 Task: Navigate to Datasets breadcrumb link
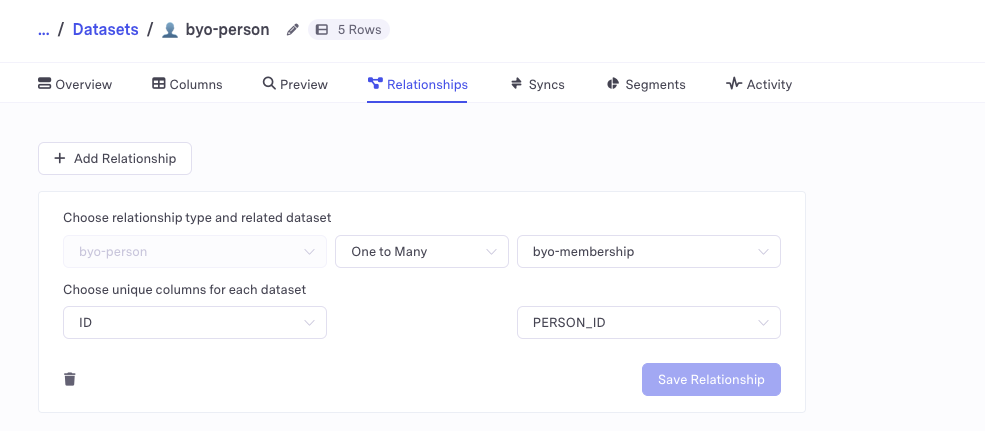tap(105, 30)
